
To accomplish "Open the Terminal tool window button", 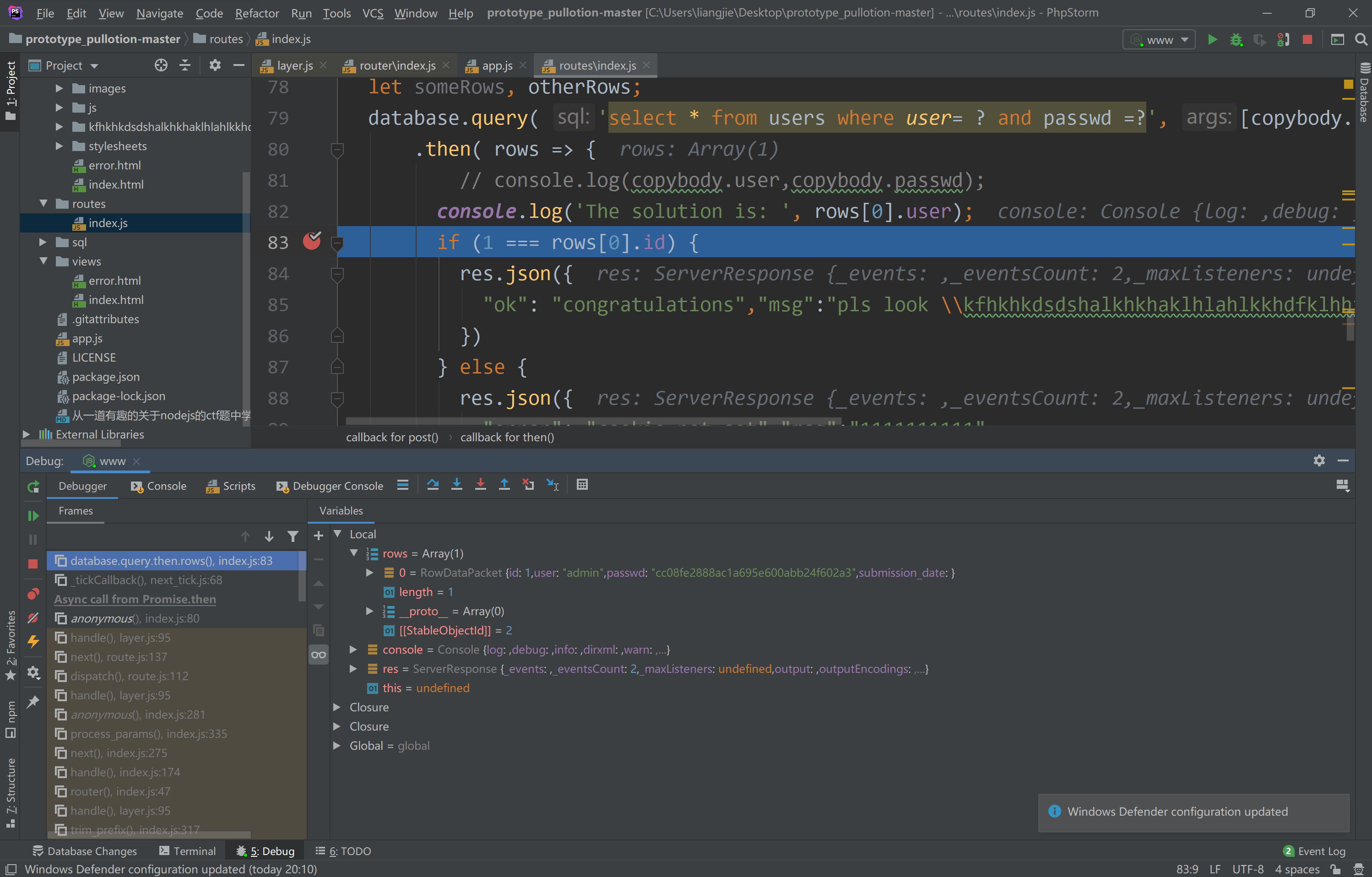I will [187, 851].
